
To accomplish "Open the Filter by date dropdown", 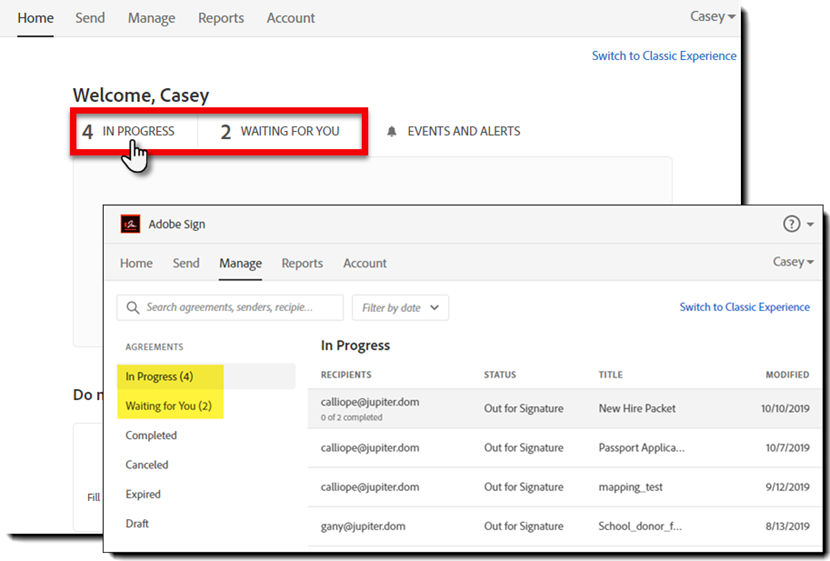I will (400, 307).
